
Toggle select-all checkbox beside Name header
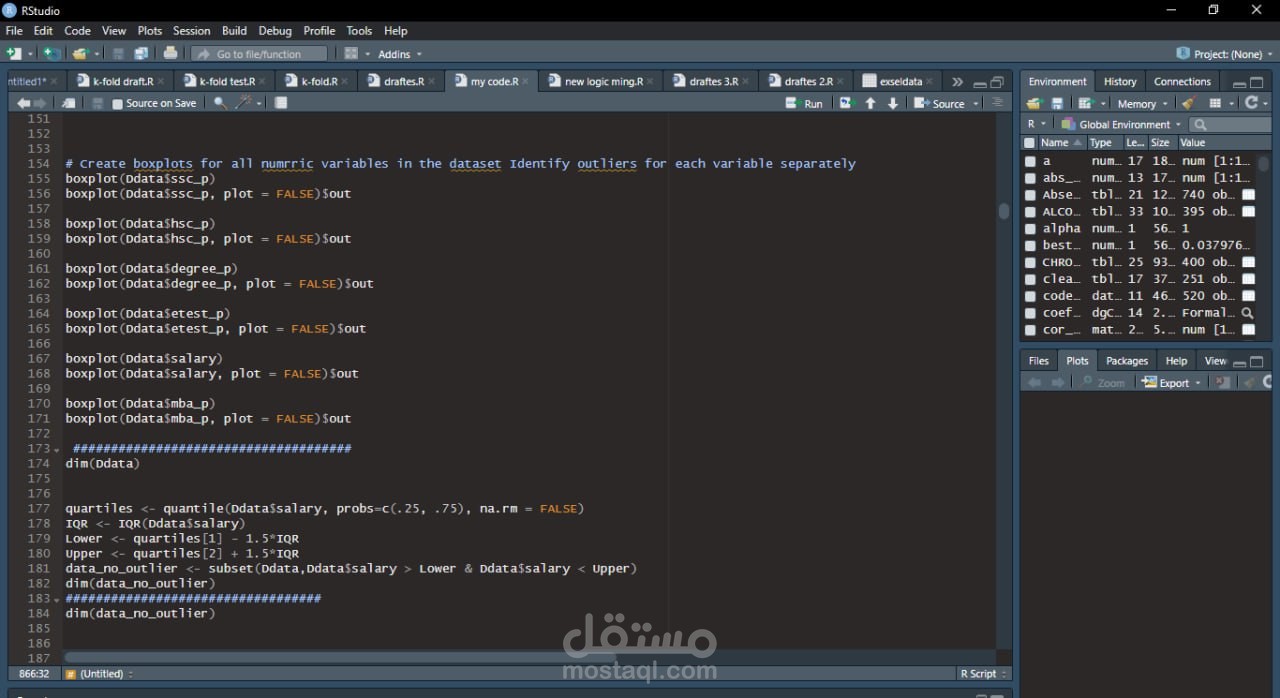(x=1030, y=143)
